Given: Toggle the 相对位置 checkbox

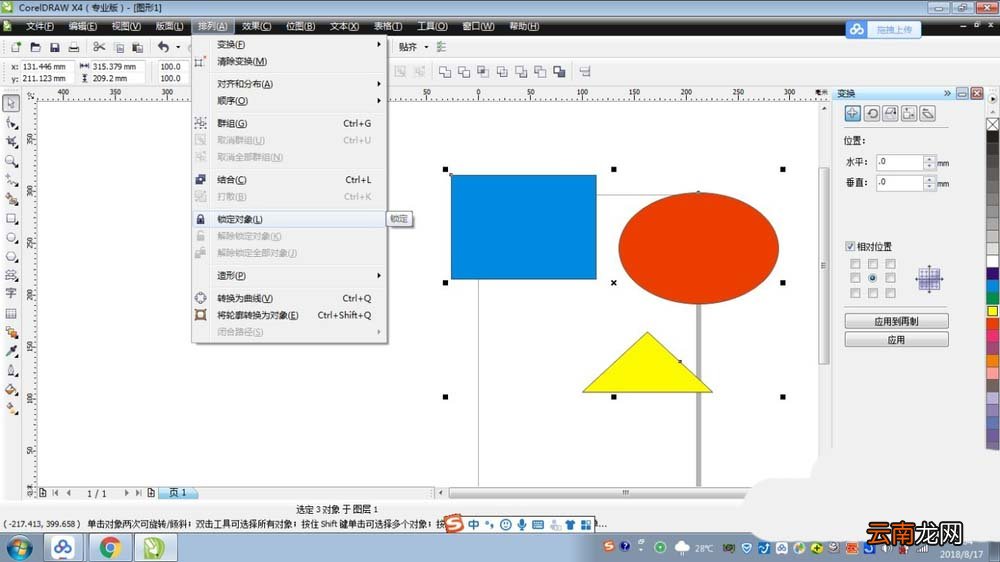Looking at the screenshot, I should tap(850, 246).
